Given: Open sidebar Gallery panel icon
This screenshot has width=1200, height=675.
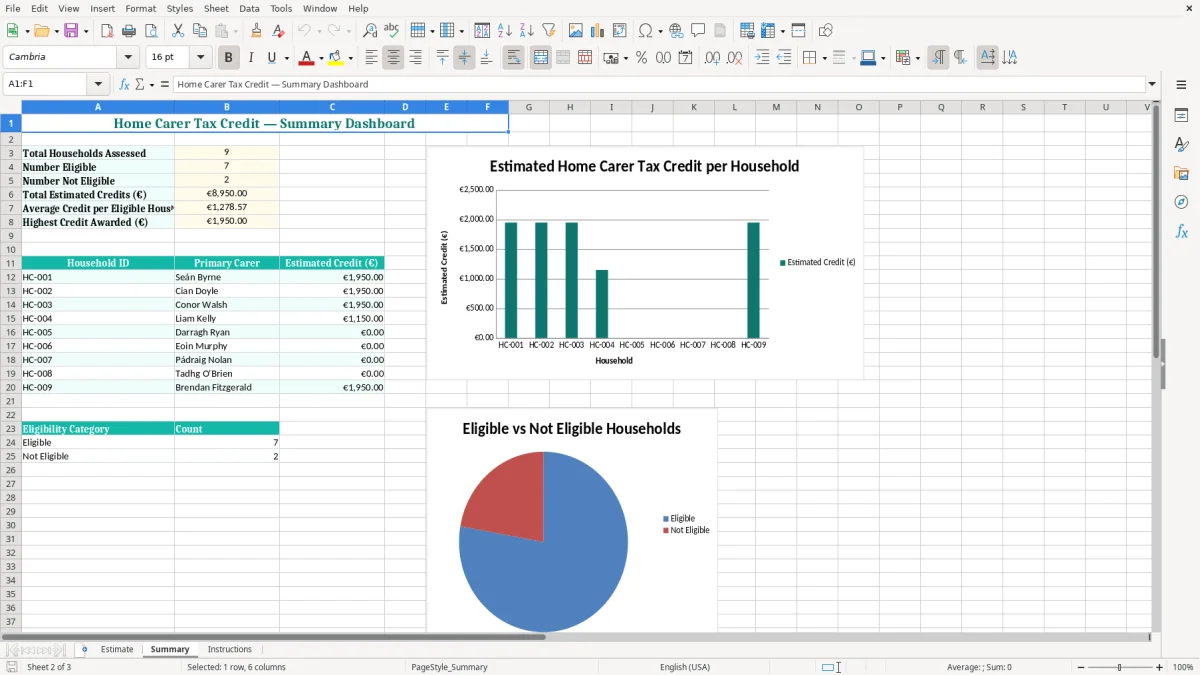Looking at the screenshot, I should point(1181,174).
